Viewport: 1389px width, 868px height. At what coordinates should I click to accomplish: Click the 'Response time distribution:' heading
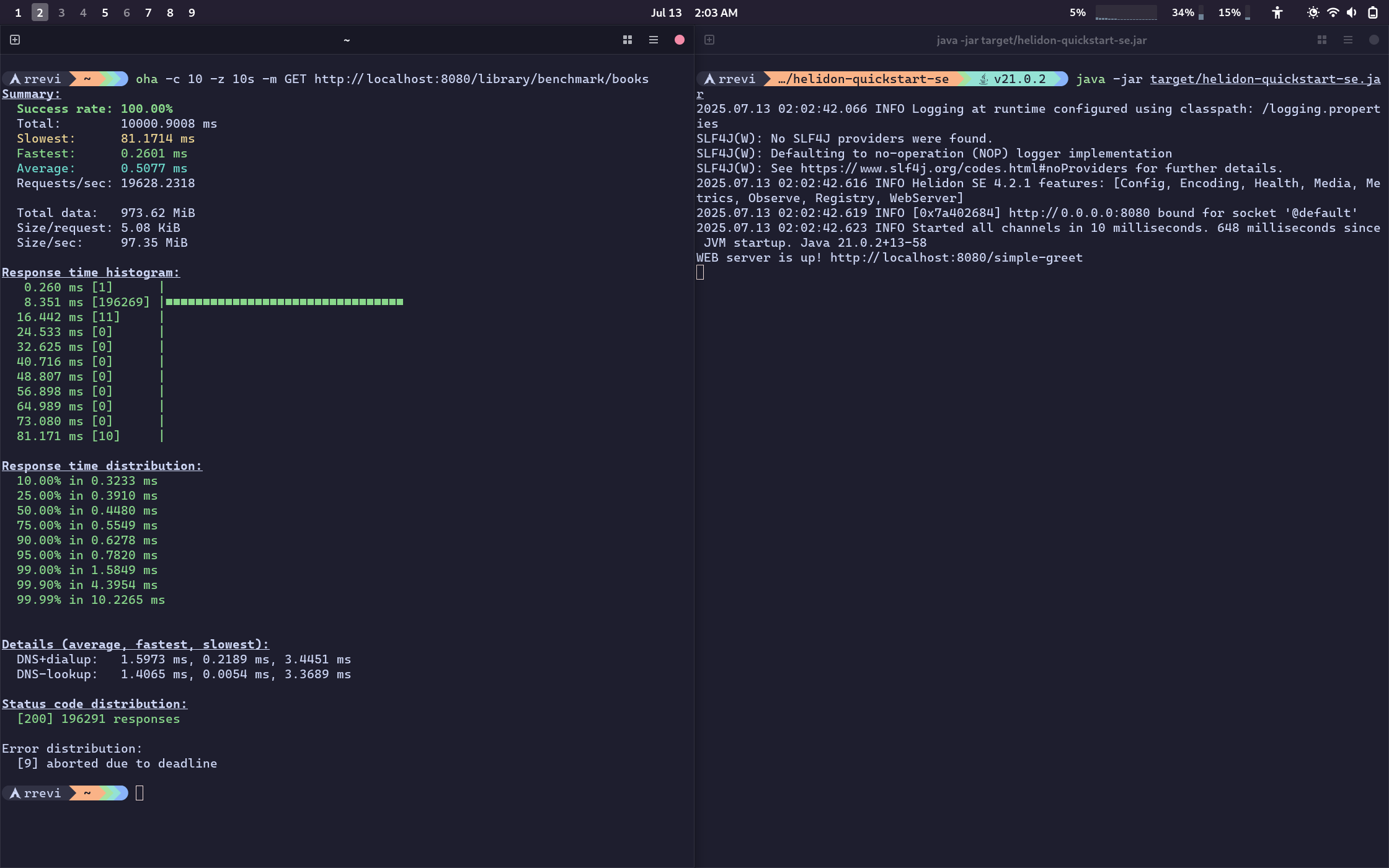[102, 466]
